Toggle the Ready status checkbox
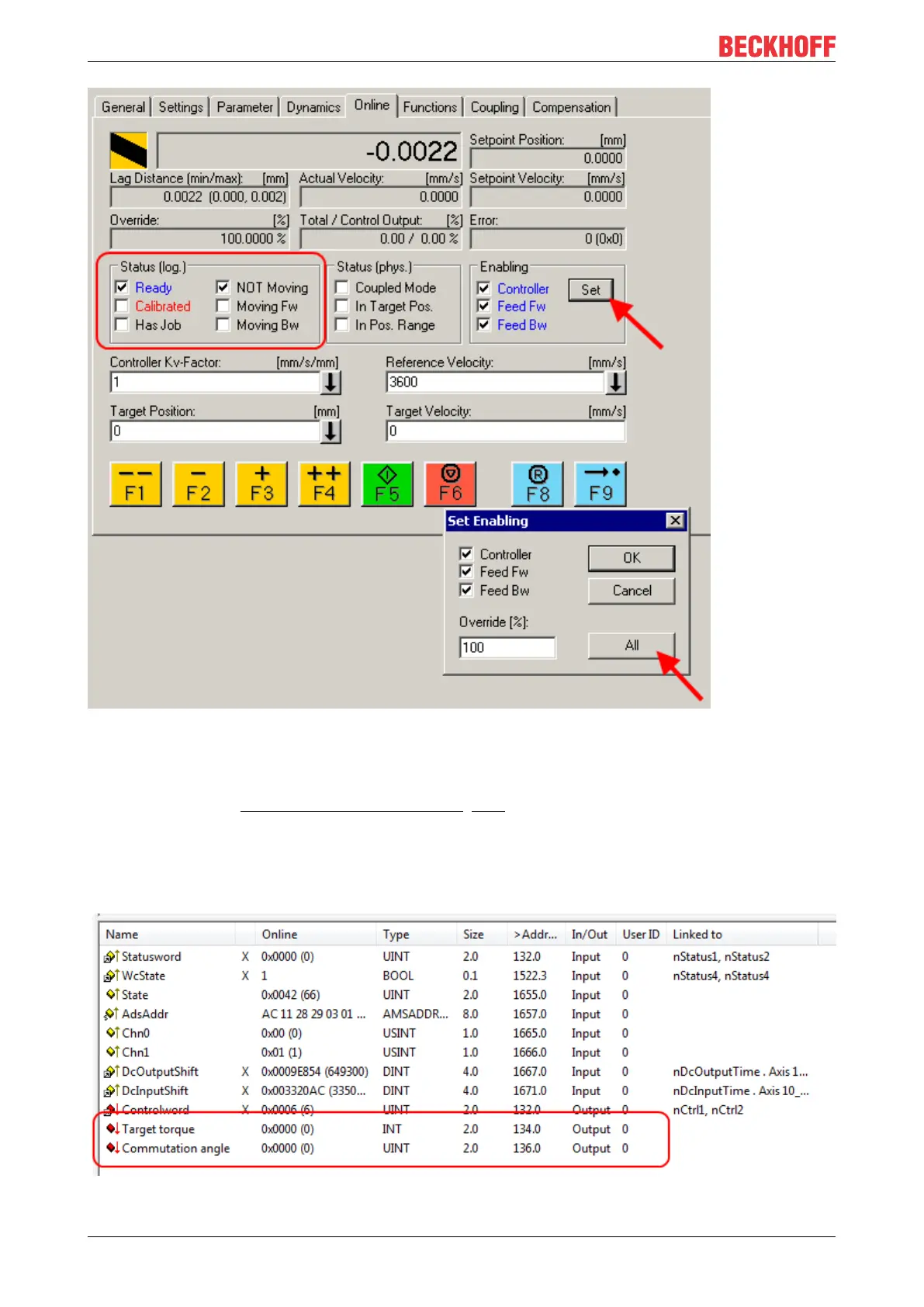924x1307 pixels. click(122, 287)
